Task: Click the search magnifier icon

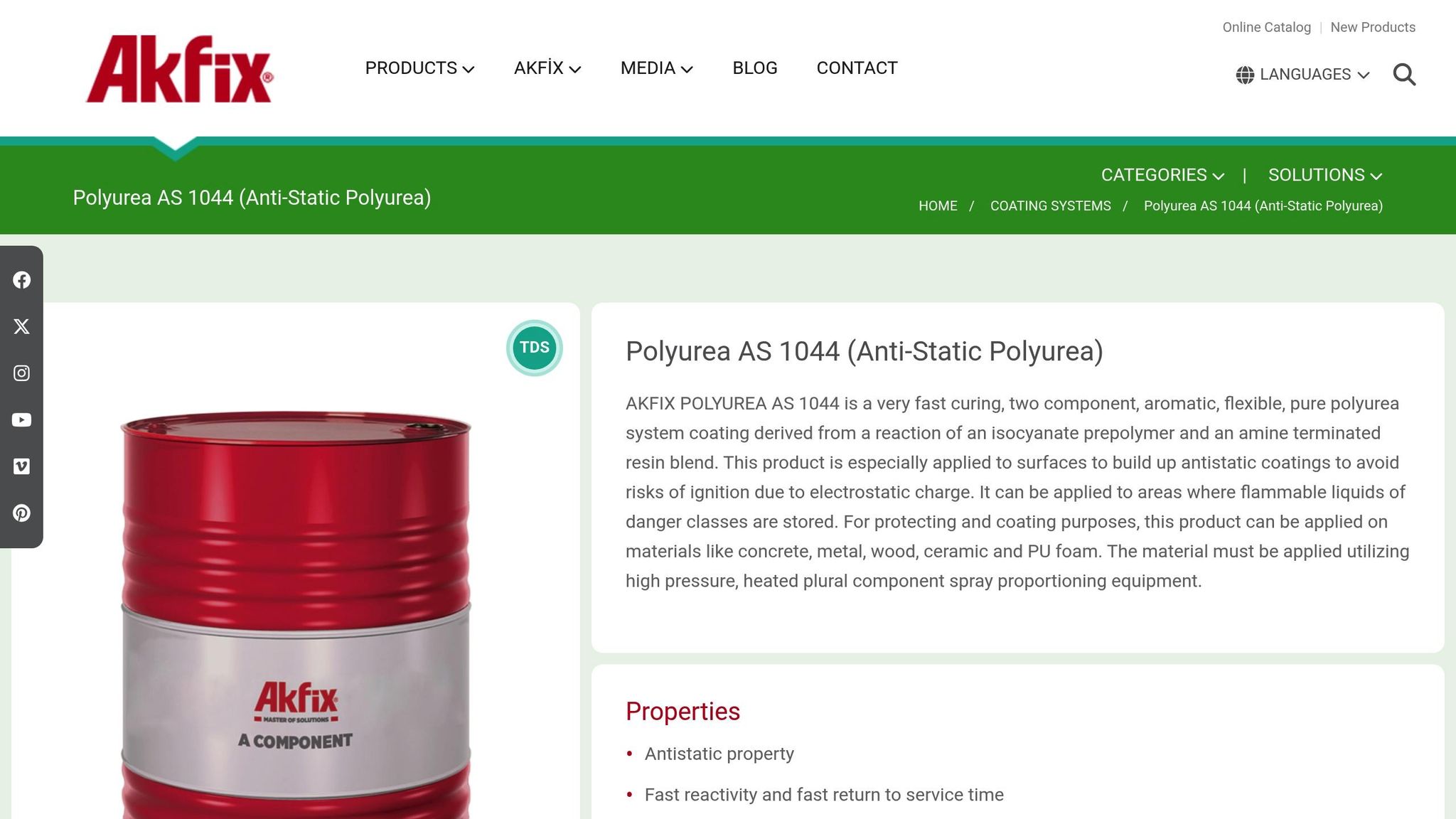Action: click(x=1404, y=75)
